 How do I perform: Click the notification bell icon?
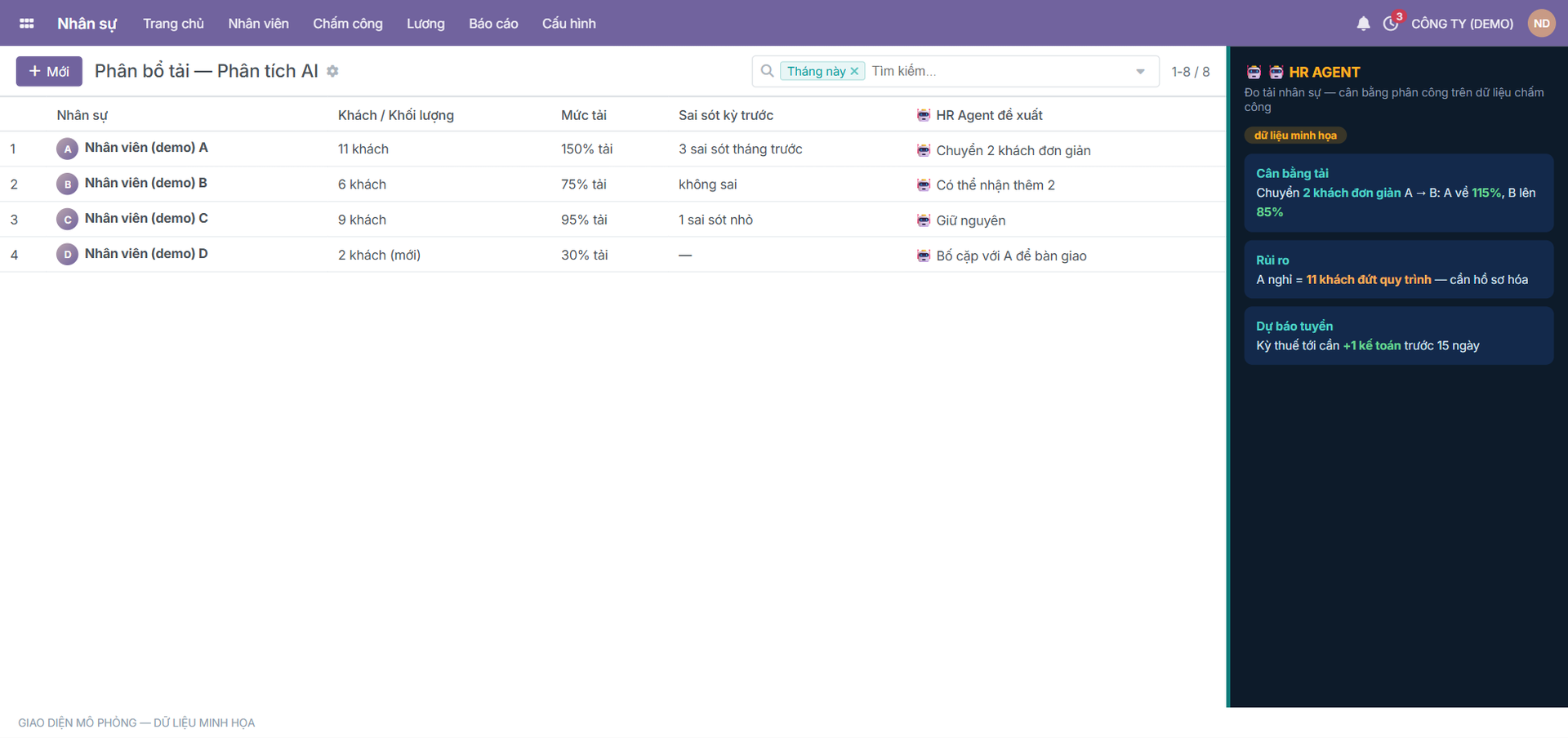[1363, 24]
